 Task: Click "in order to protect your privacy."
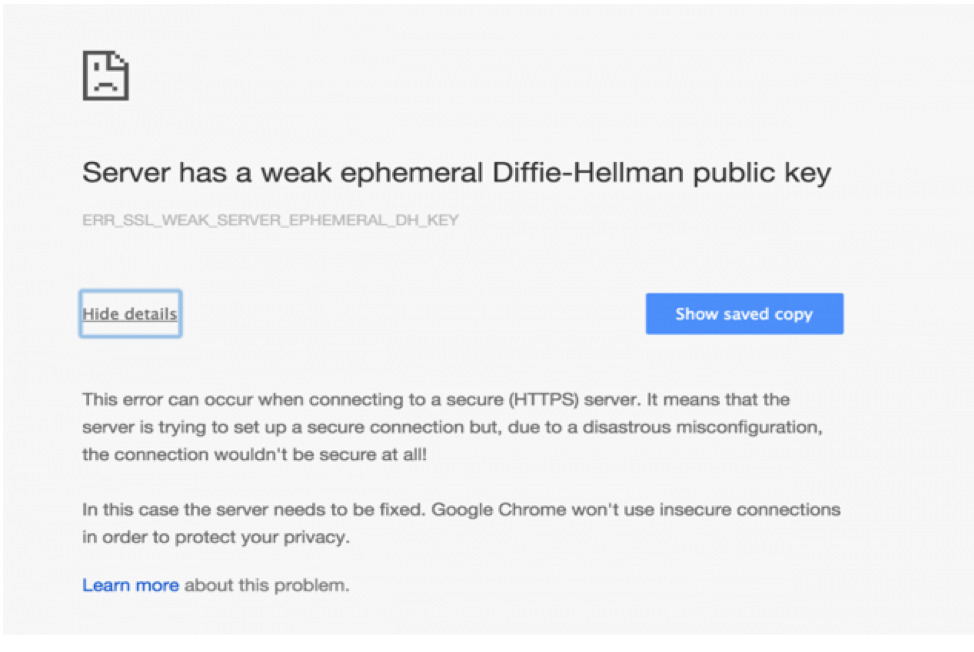click(x=216, y=537)
